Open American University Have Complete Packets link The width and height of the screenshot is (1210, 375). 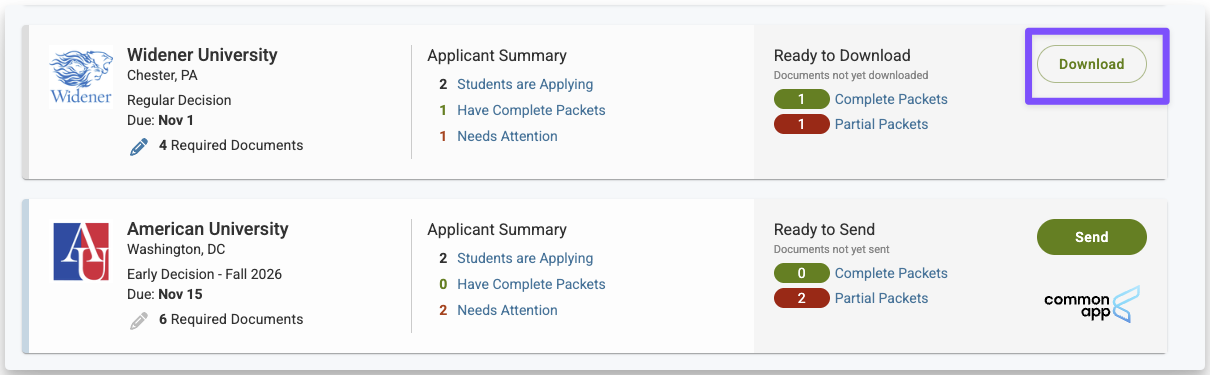point(531,284)
